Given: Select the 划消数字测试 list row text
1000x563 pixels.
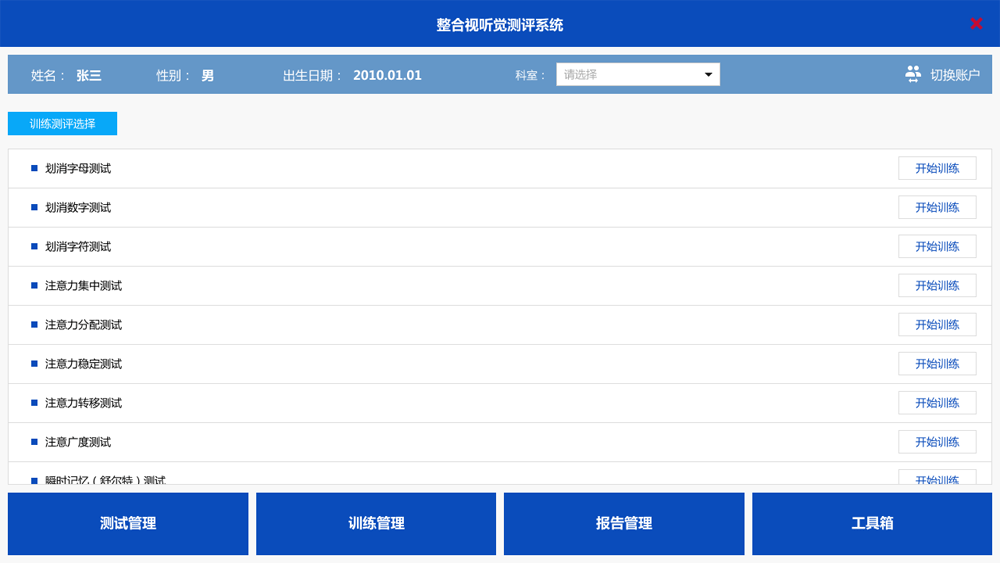Looking at the screenshot, I should coord(78,207).
